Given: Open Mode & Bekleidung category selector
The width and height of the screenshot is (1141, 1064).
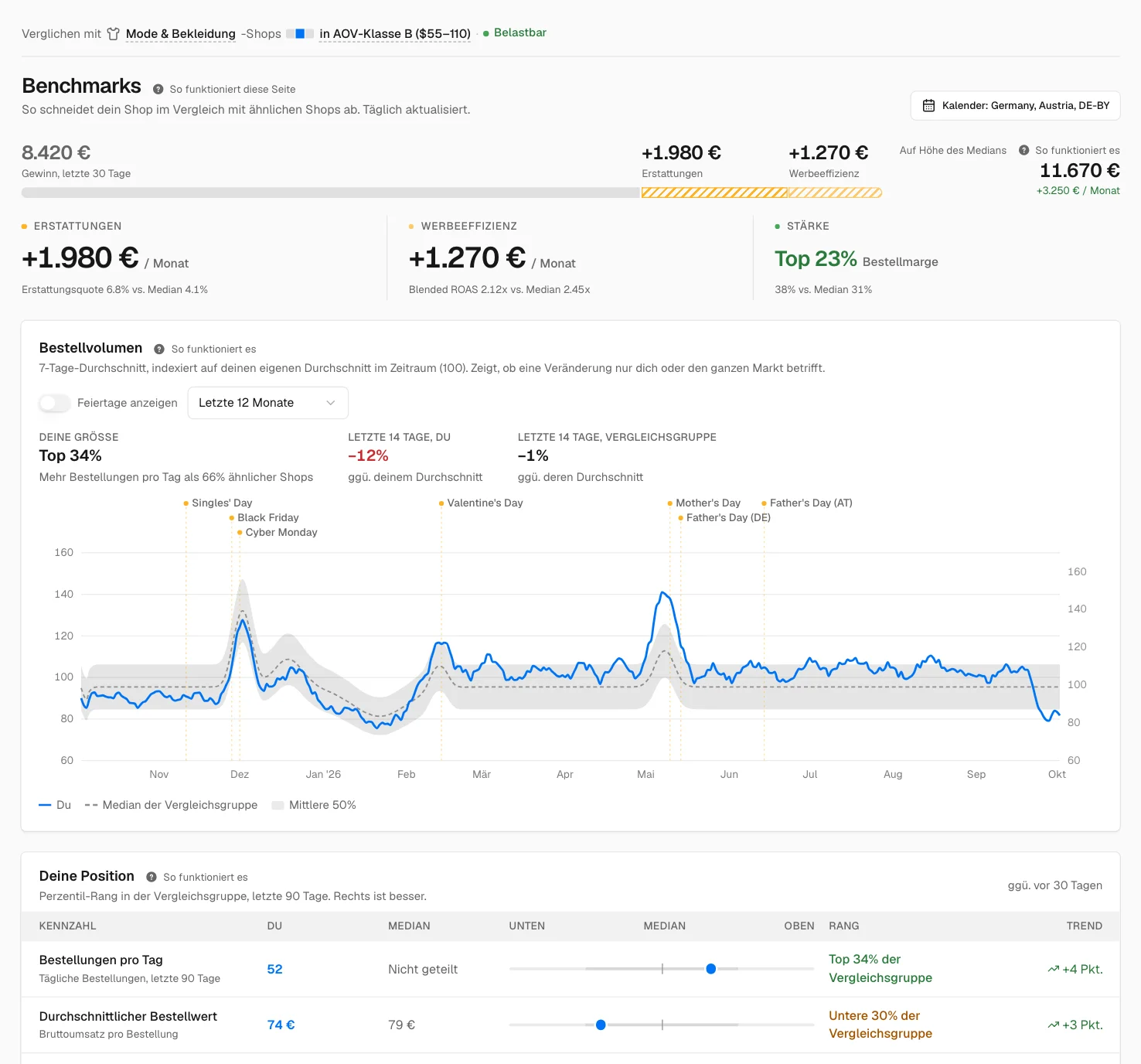Looking at the screenshot, I should (181, 34).
